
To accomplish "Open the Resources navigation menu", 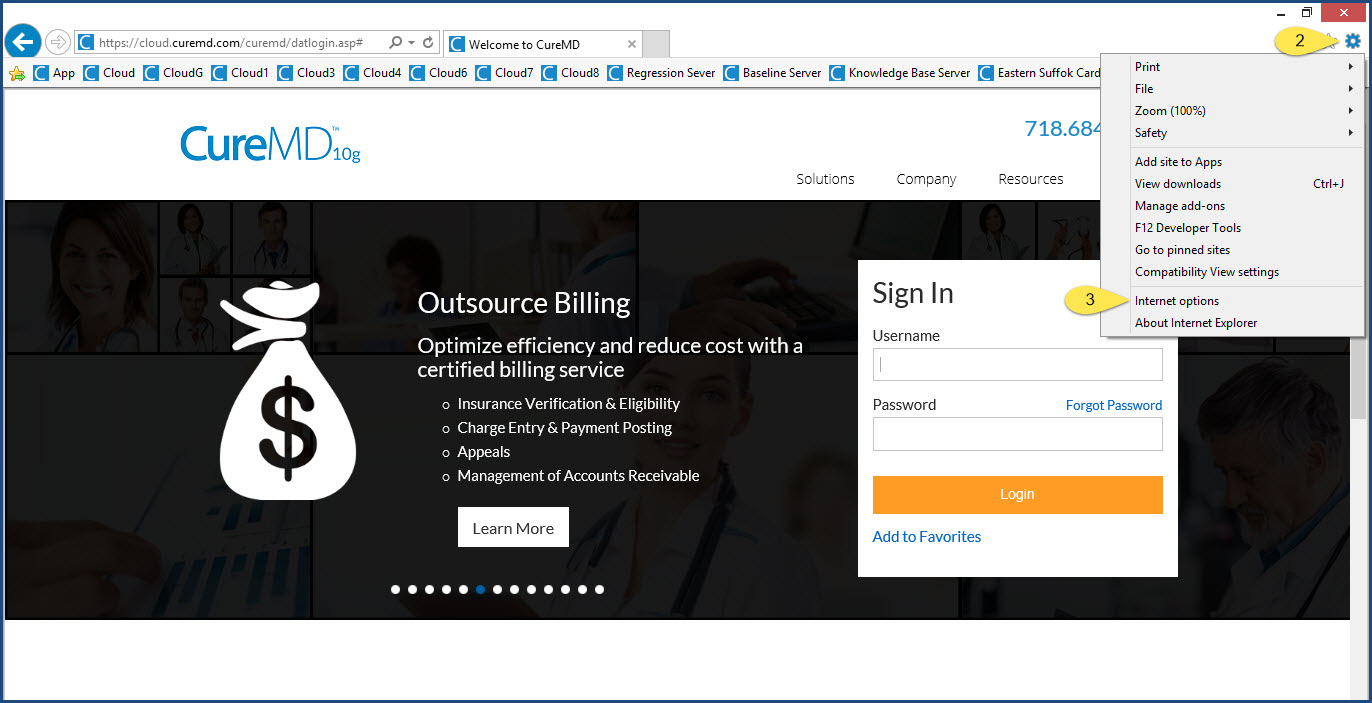I will [1030, 179].
